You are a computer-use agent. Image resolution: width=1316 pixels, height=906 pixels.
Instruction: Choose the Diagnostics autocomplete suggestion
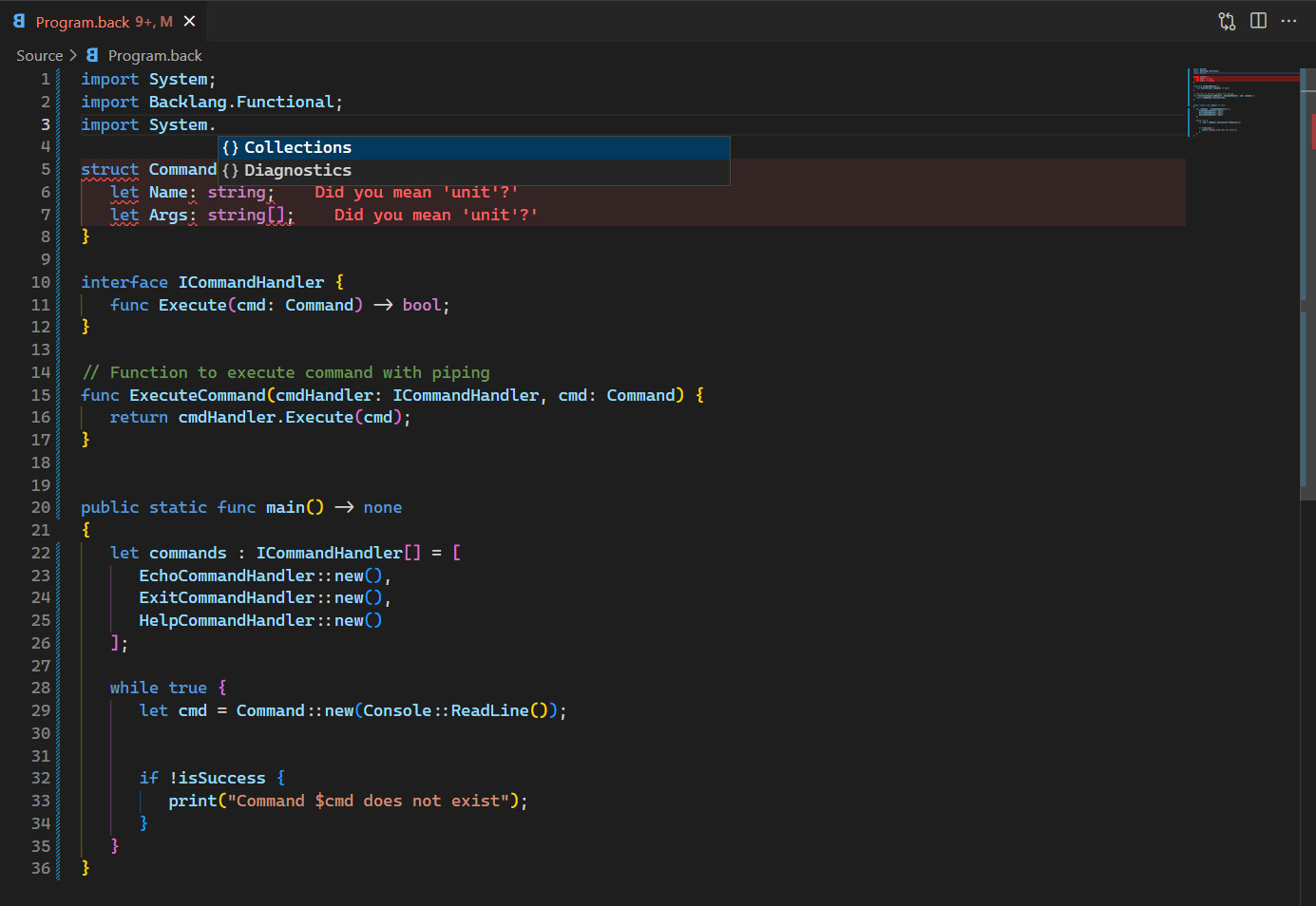(x=297, y=171)
